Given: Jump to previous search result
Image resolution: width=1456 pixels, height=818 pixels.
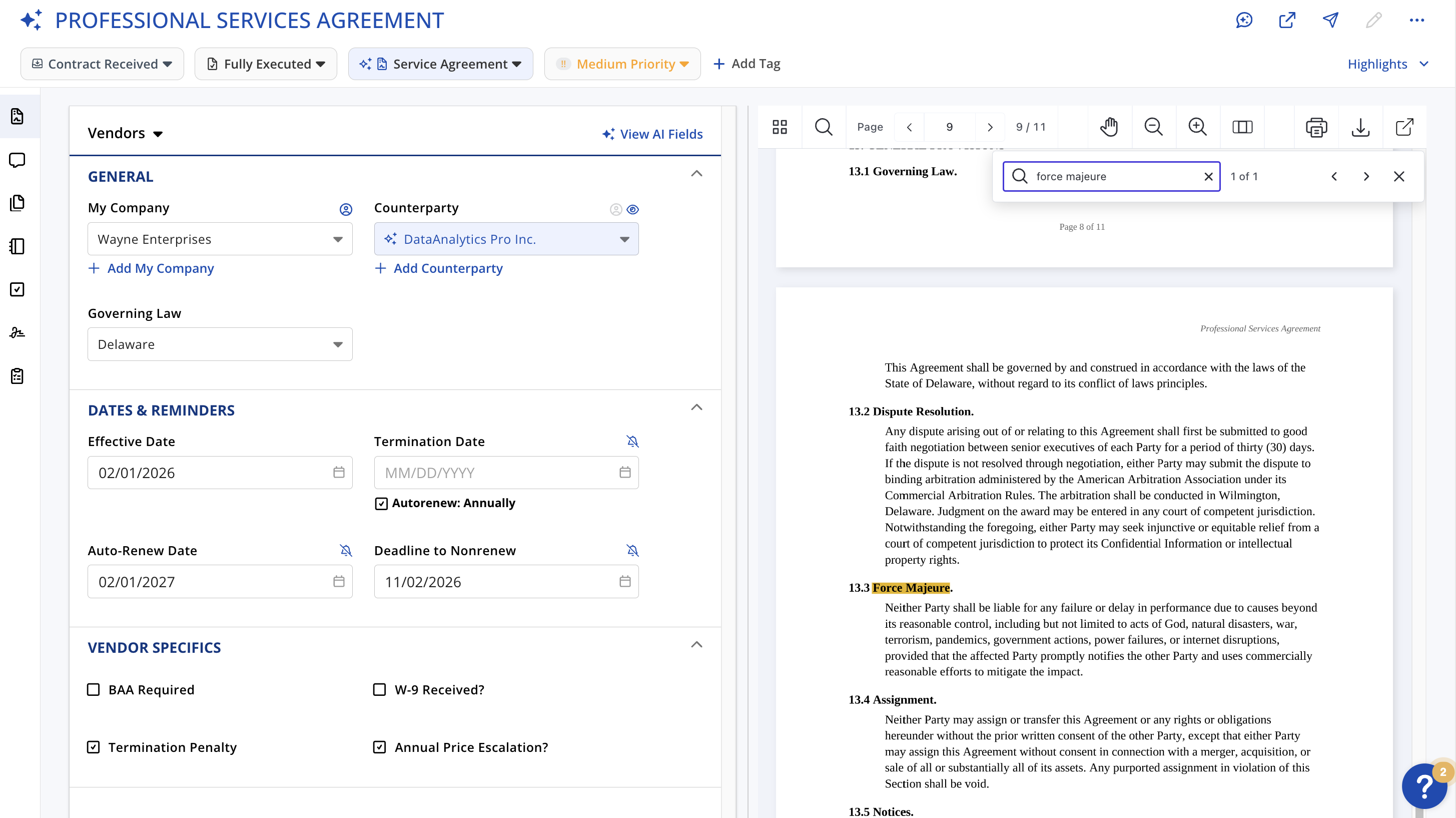Looking at the screenshot, I should pyautogui.click(x=1334, y=177).
